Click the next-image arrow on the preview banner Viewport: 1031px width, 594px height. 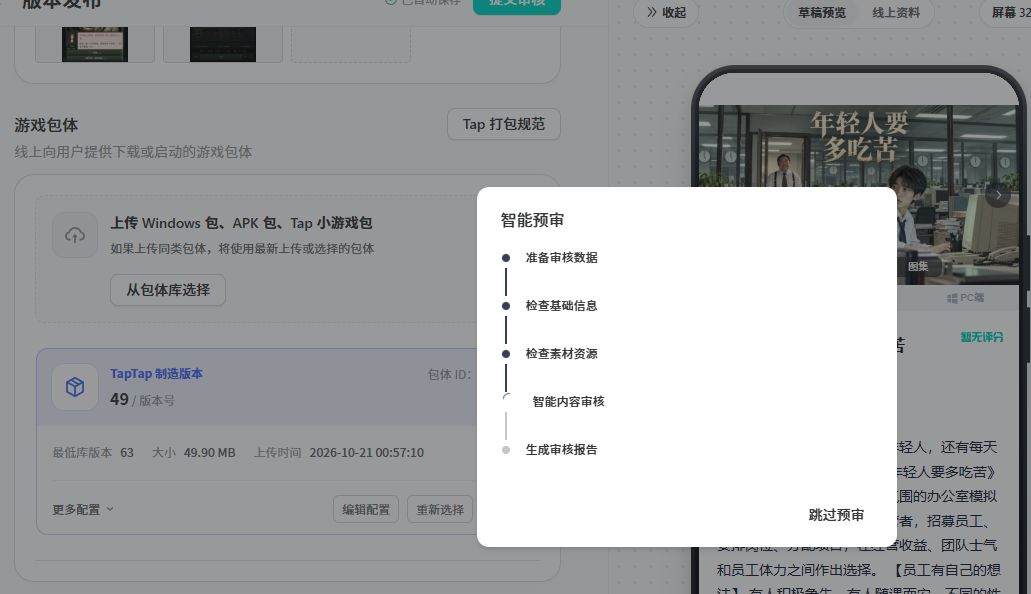tap(997, 195)
